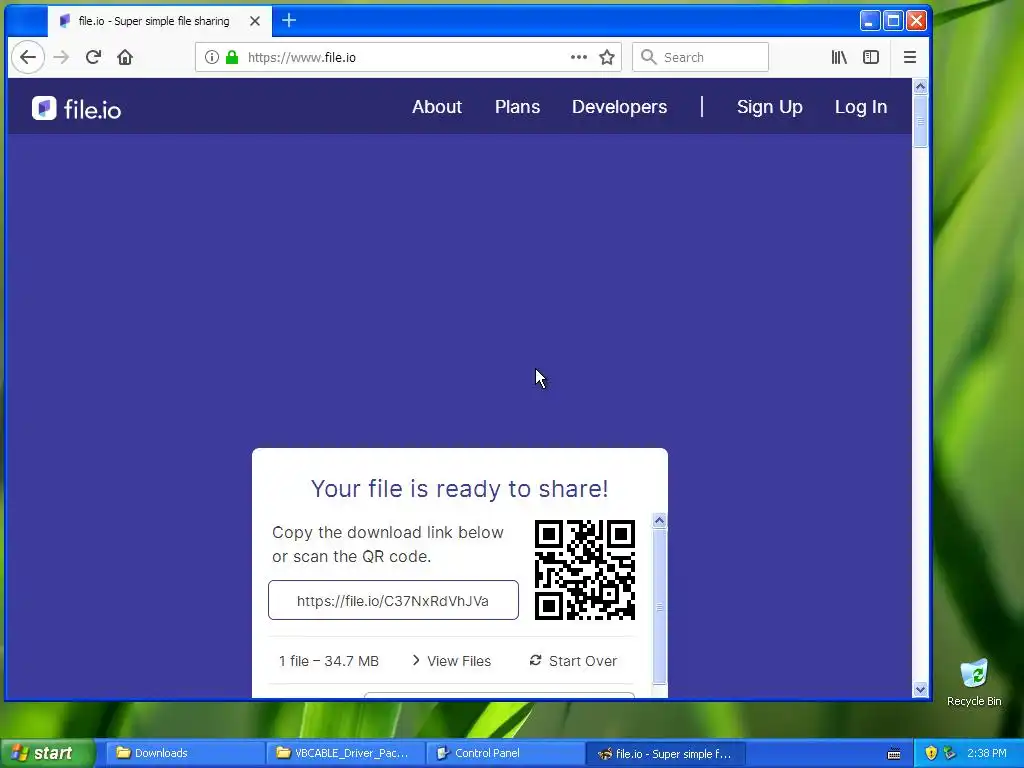
Task: Open the About page
Action: [437, 107]
